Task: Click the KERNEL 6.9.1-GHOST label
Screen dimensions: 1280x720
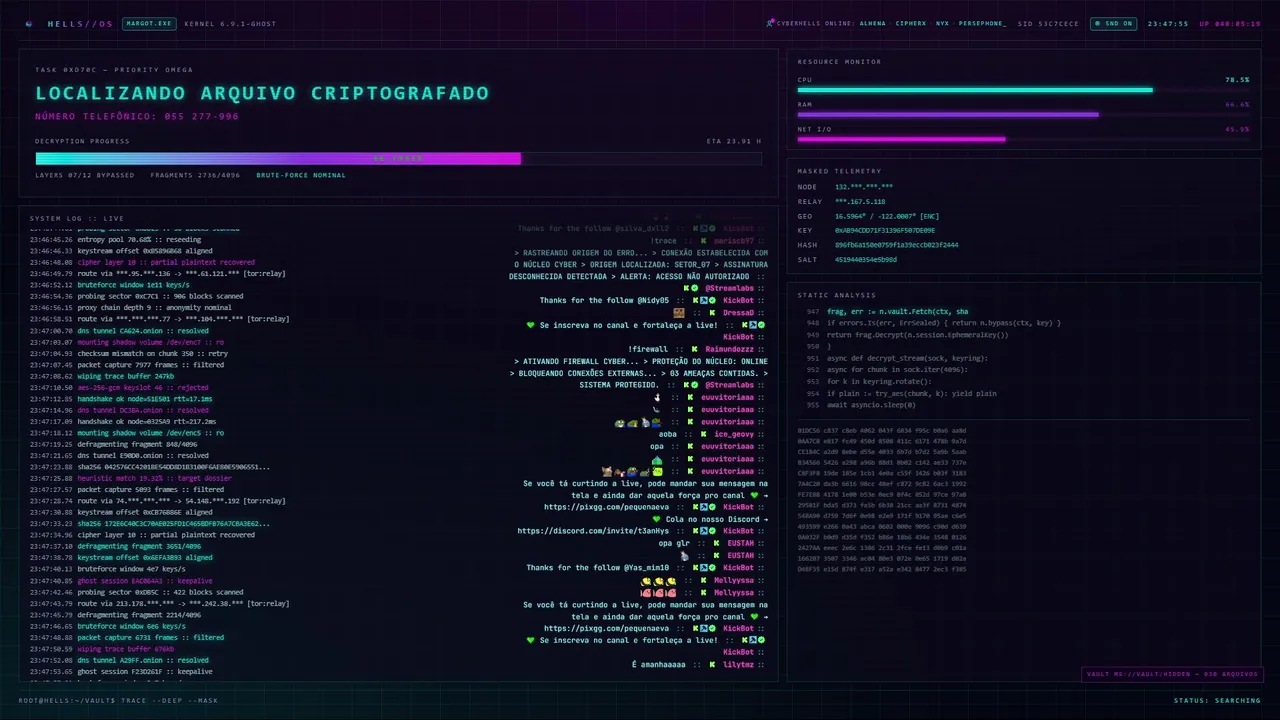Action: [x=230, y=23]
